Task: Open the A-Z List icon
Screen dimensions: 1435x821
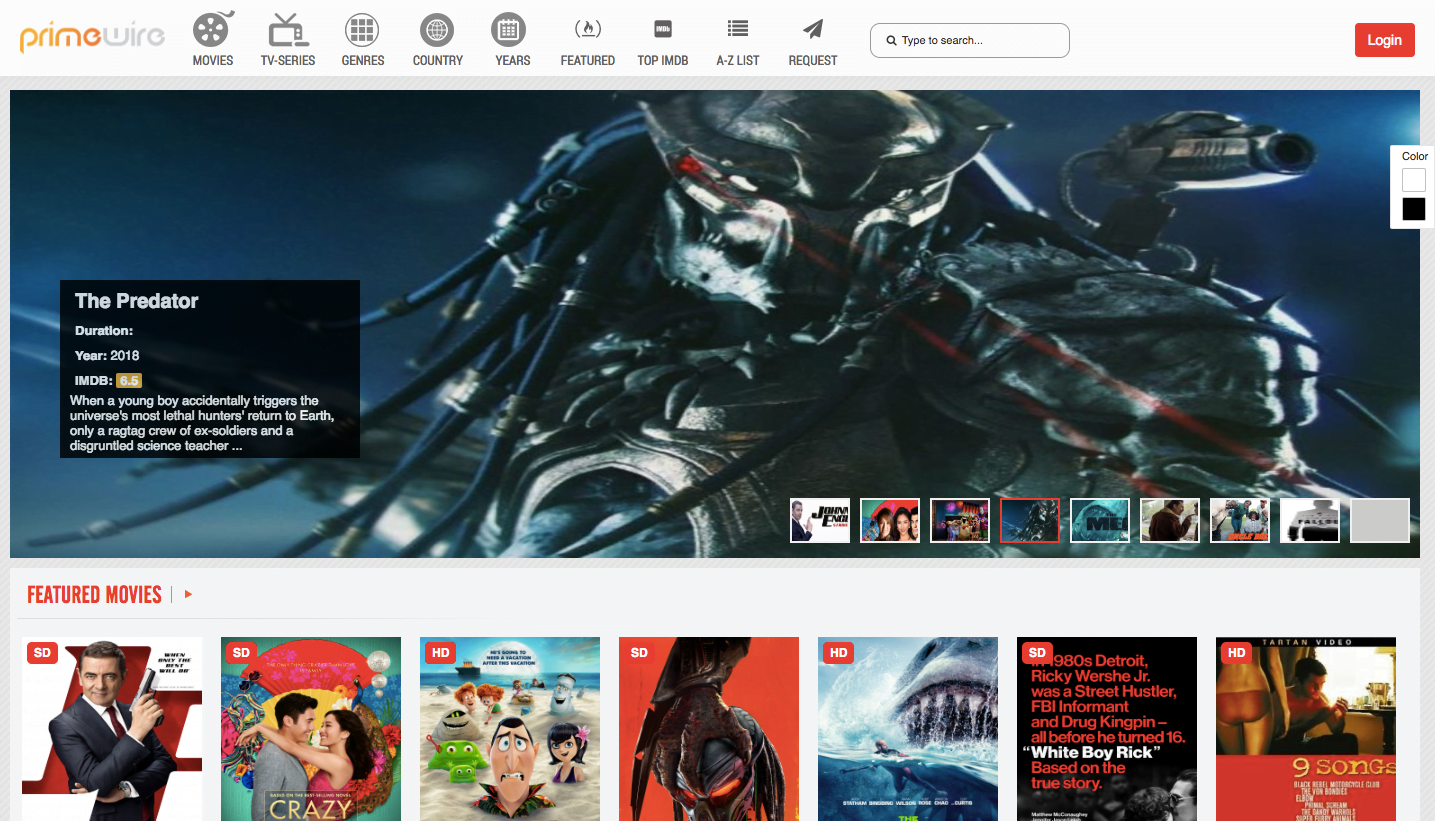Action: tap(738, 29)
